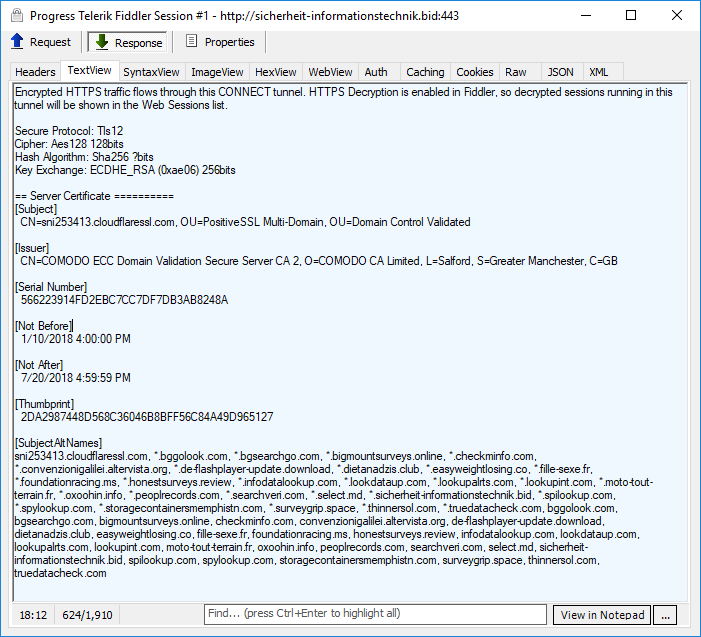
Task: Select the Caching tab
Action: click(425, 72)
